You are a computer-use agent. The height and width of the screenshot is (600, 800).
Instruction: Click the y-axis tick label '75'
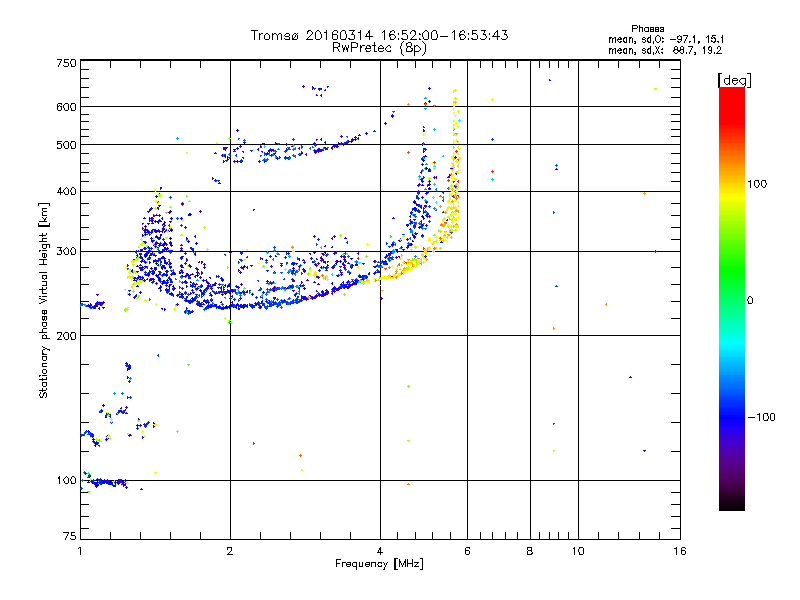click(70, 536)
